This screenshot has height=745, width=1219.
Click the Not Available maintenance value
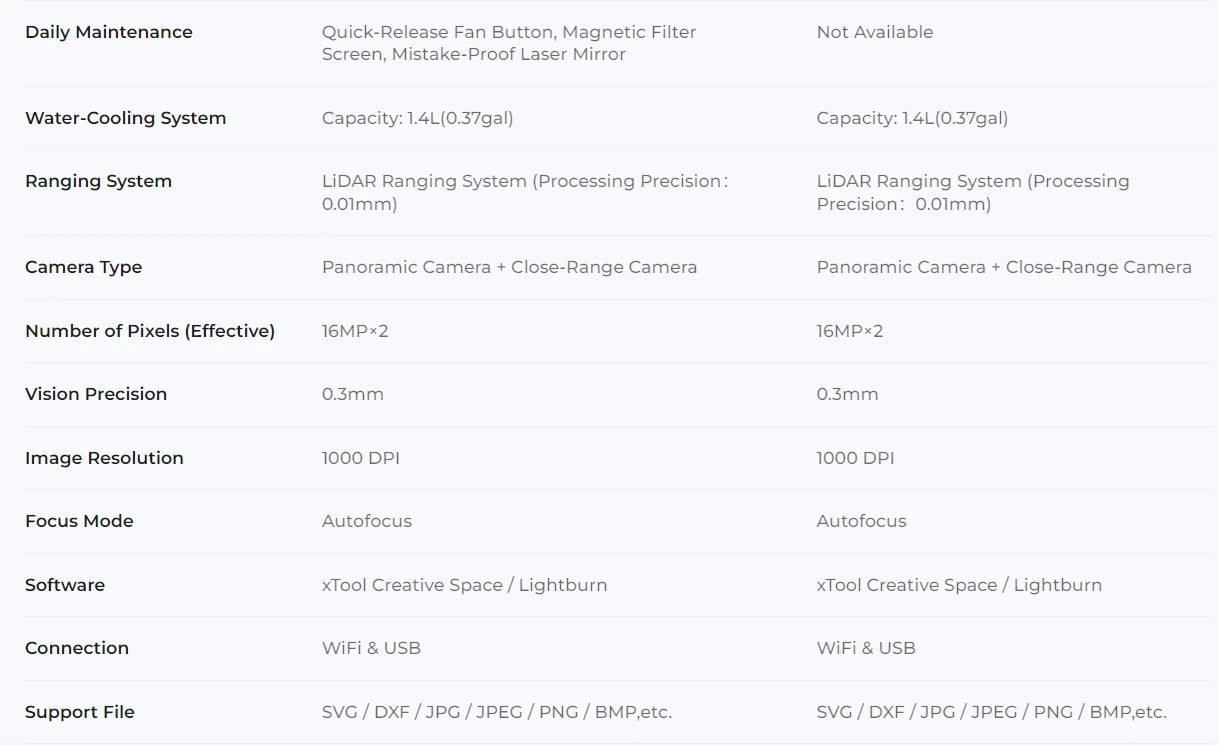[874, 32]
